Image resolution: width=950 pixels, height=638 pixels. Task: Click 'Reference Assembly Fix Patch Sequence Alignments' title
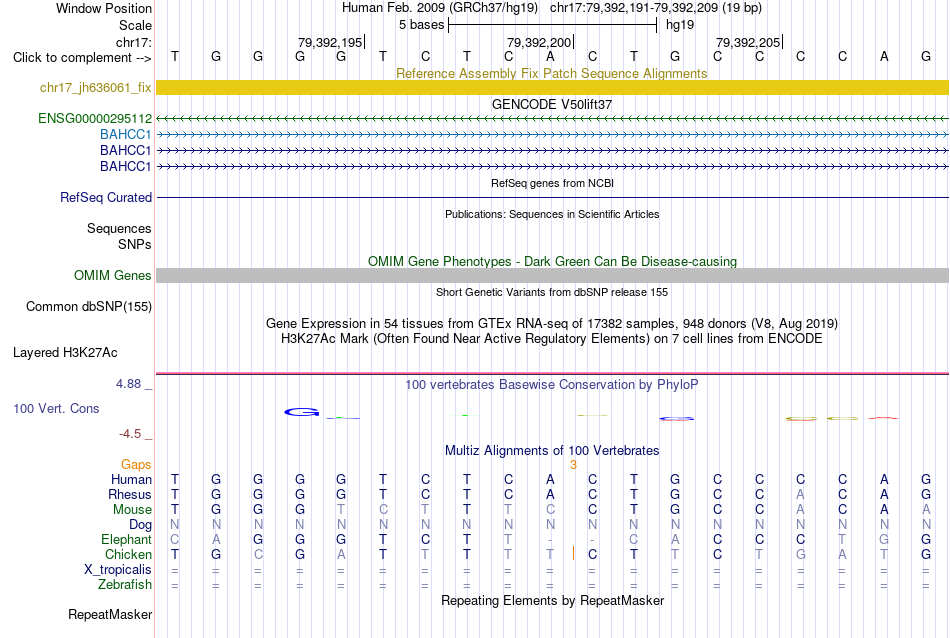(x=551, y=73)
